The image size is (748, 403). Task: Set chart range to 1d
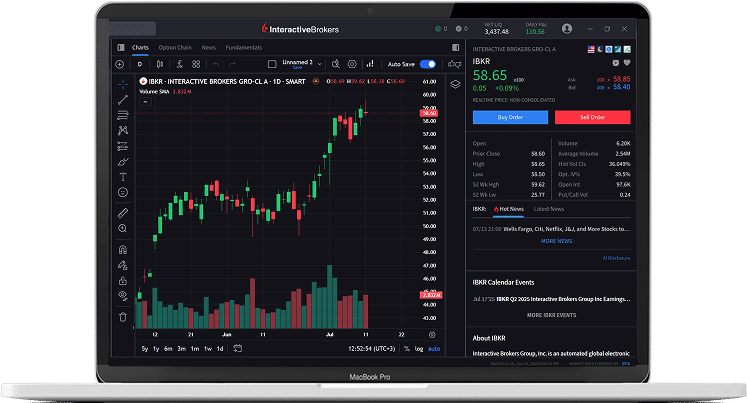point(220,349)
